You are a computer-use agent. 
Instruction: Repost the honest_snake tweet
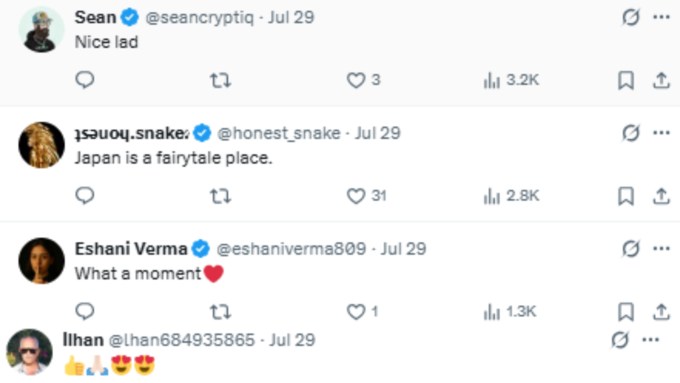(220, 196)
